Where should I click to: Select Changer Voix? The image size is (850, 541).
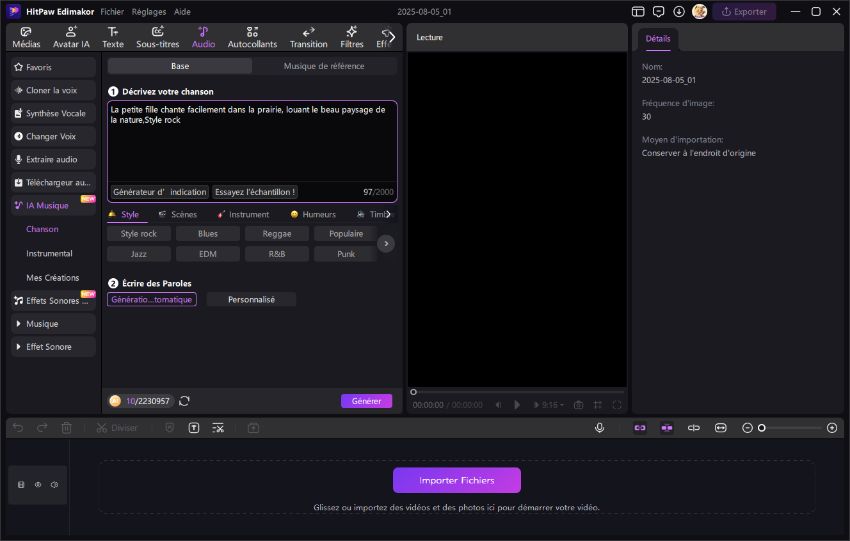pos(53,137)
